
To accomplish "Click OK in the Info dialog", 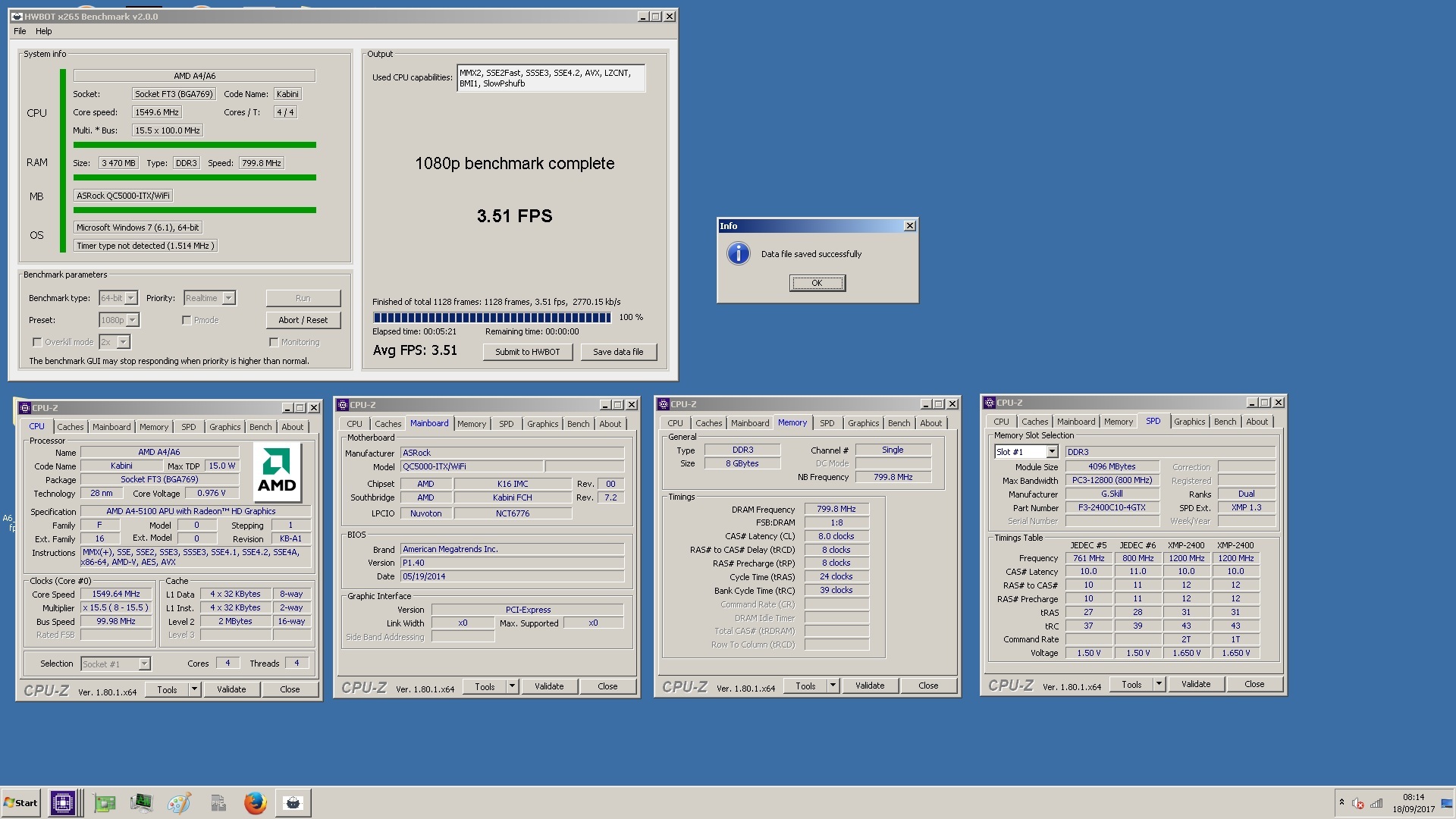I will pyautogui.click(x=817, y=283).
